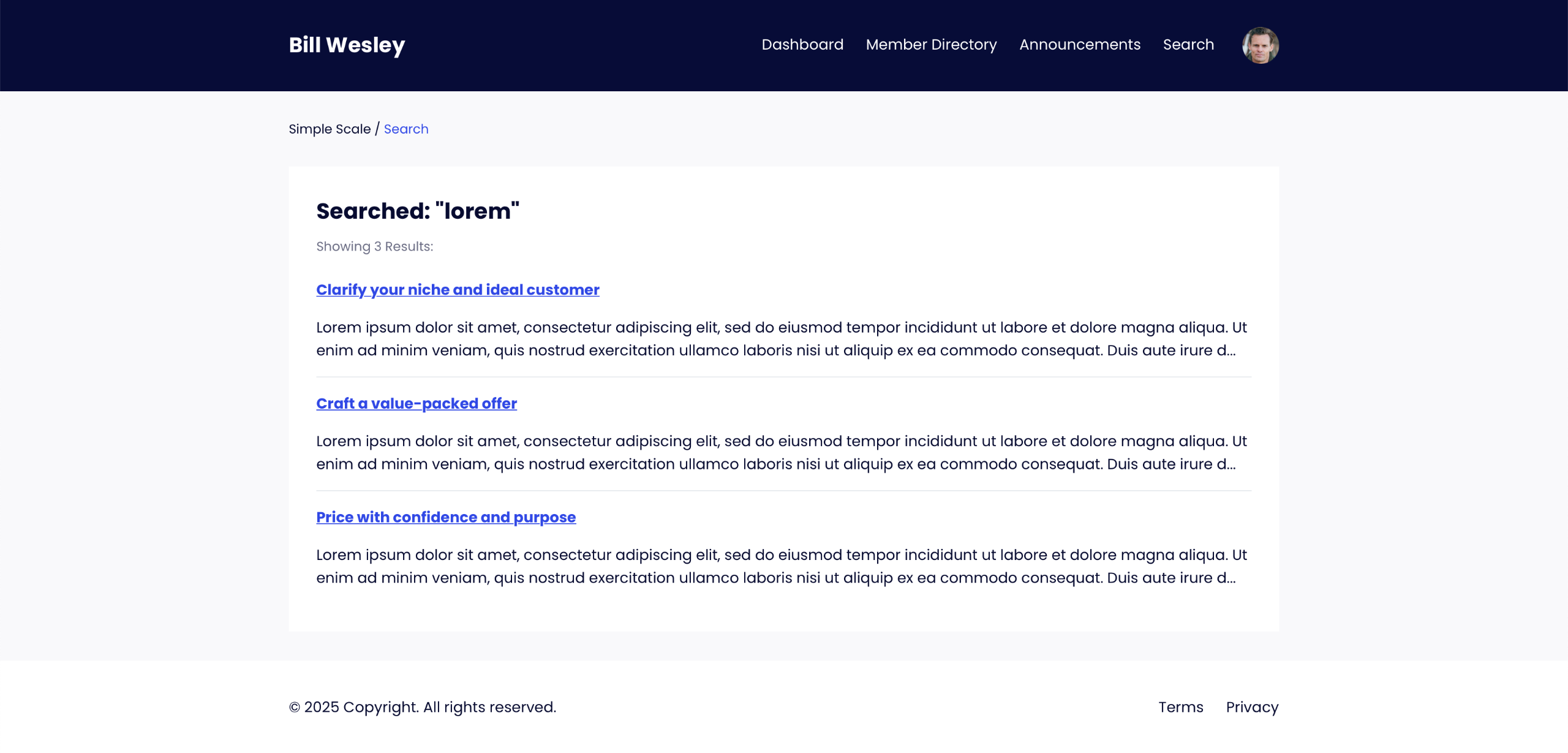Screen dimensions: 1568x753
Task: Click the third result's excerpt paragraph
Action: 780,566
